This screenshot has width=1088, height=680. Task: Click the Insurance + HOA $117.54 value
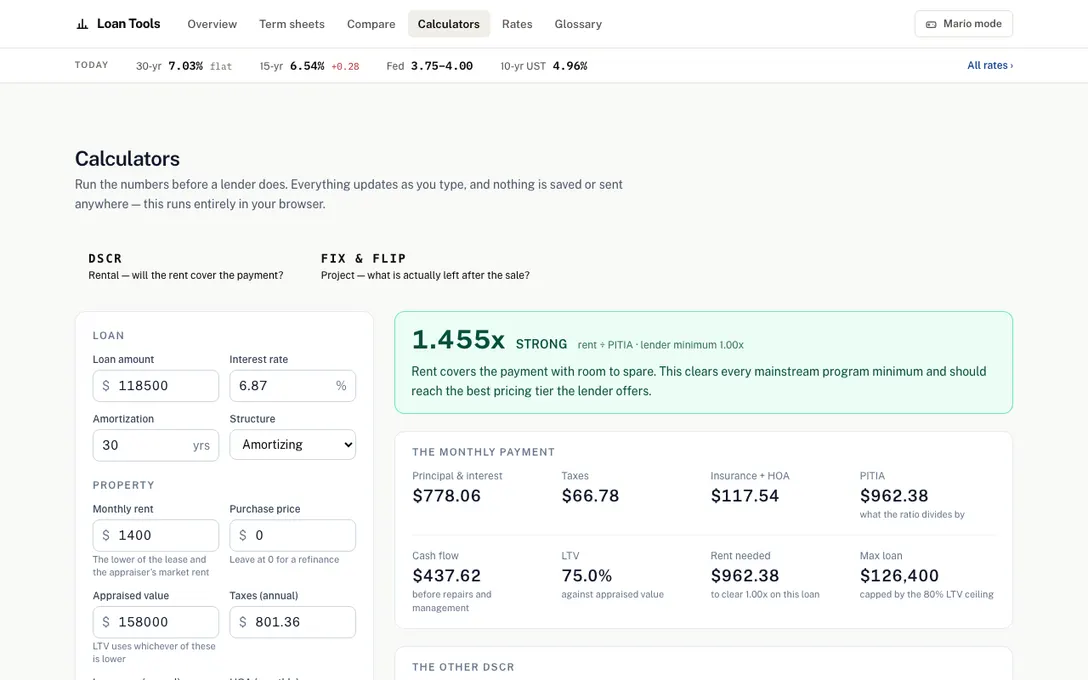745,496
